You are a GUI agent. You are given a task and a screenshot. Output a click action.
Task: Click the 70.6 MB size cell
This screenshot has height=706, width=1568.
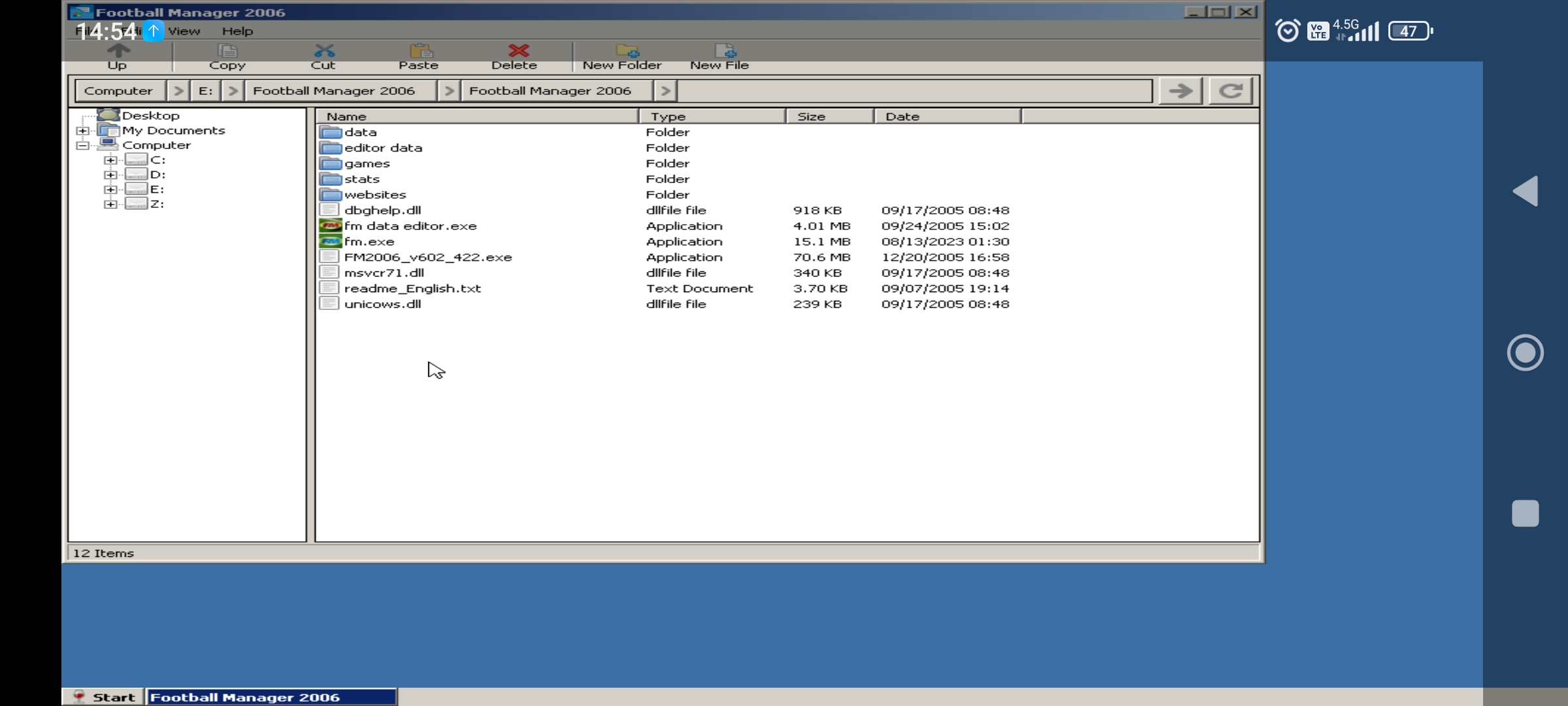pyautogui.click(x=822, y=258)
